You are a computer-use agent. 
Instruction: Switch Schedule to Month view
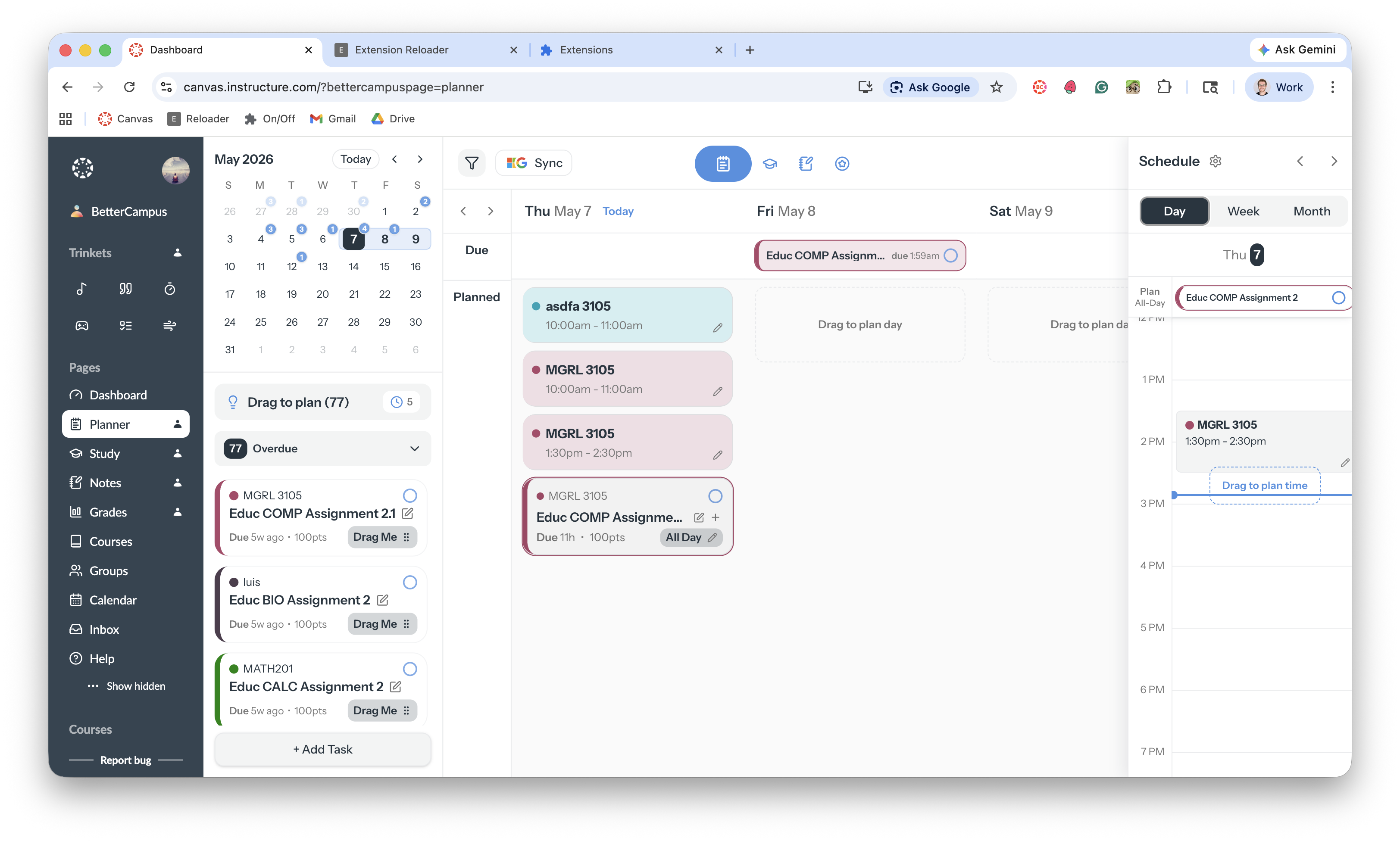(1312, 211)
